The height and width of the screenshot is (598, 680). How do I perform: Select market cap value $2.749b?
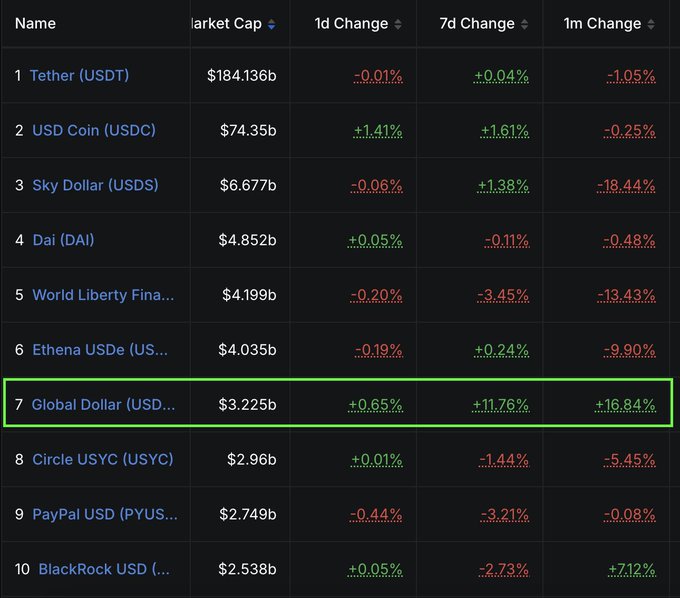[248, 514]
